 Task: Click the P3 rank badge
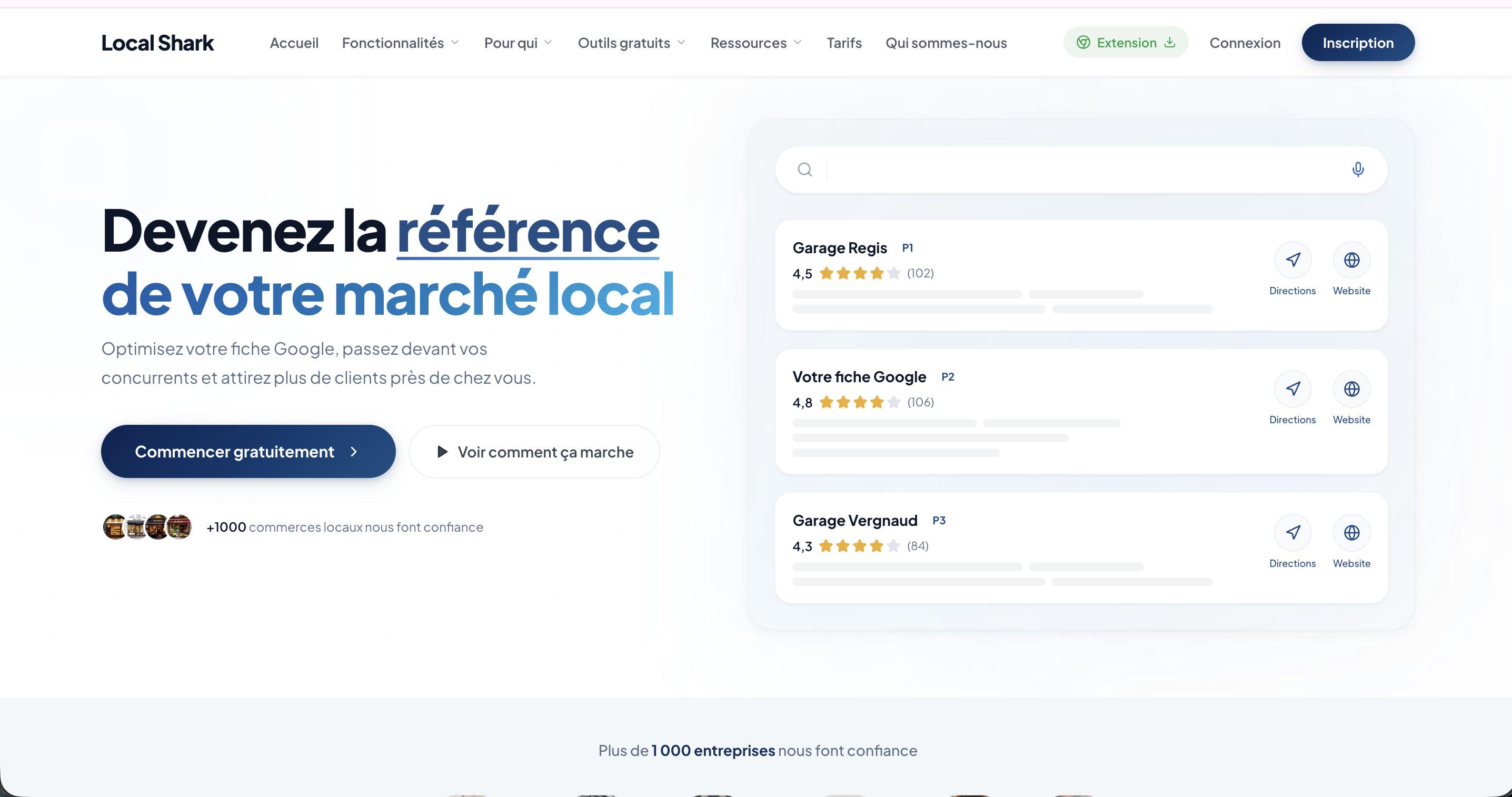(x=939, y=521)
